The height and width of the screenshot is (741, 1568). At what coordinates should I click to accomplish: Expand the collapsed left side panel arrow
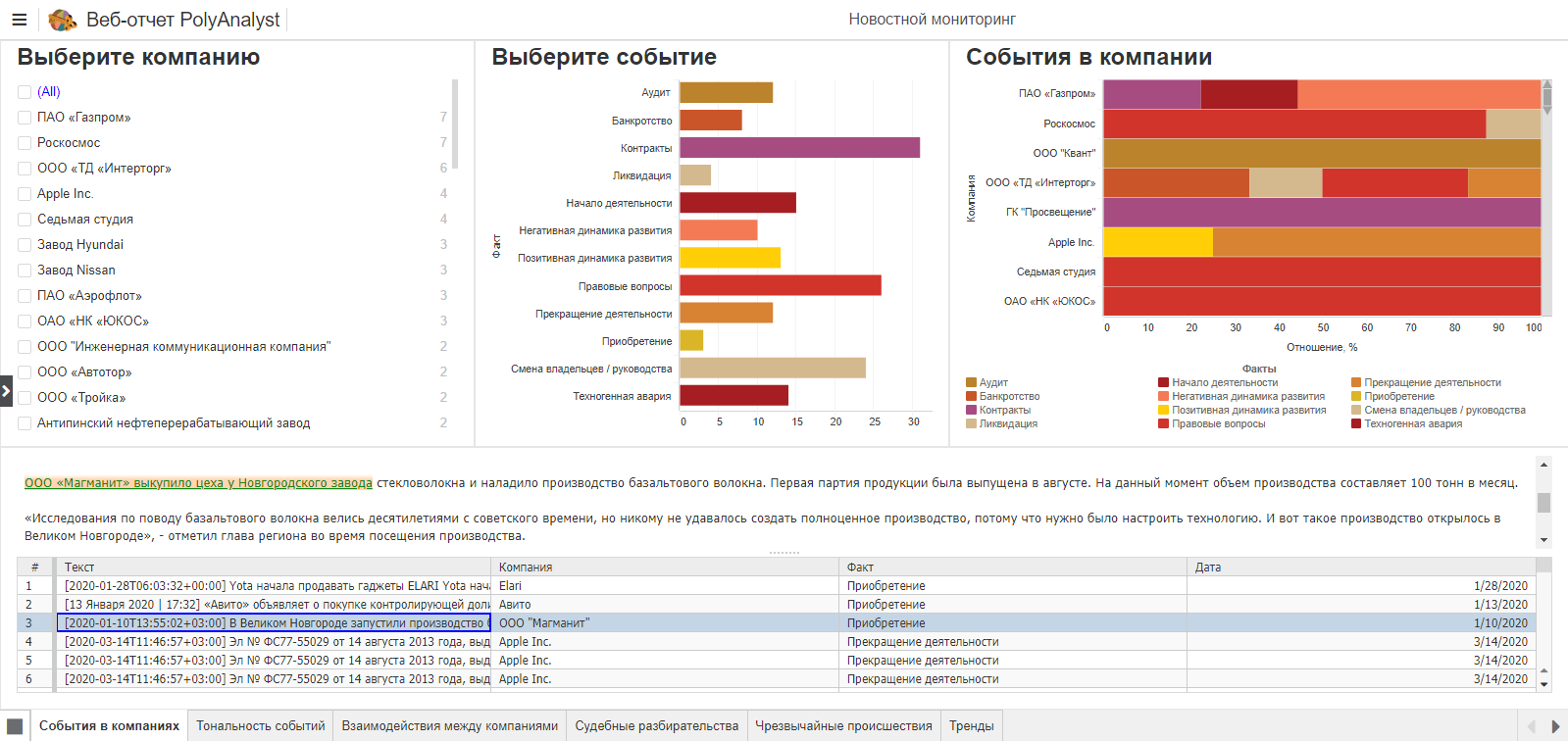pyautogui.click(x=6, y=390)
